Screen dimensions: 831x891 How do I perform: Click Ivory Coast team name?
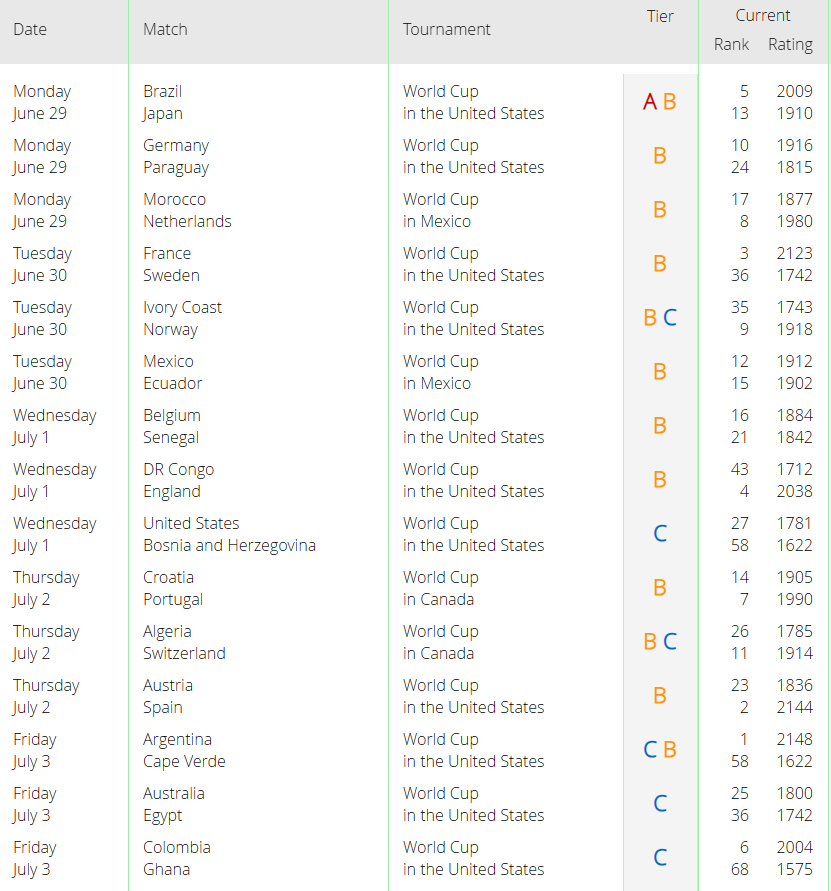point(182,307)
